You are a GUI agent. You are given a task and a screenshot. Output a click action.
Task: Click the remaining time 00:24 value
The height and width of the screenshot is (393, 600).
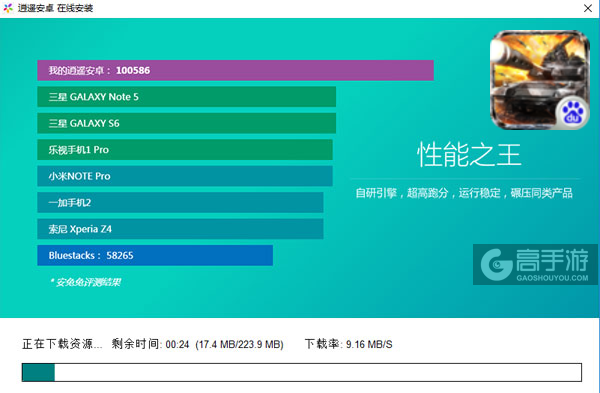click(x=178, y=344)
